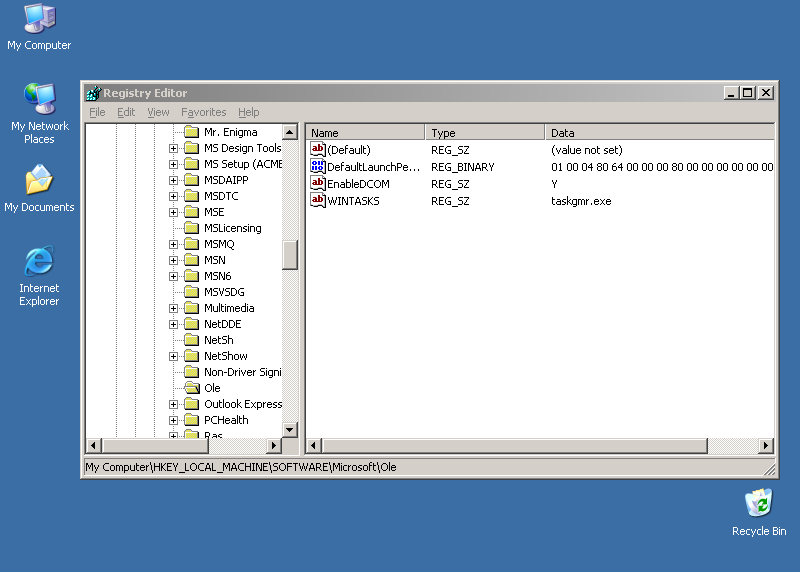Click the MSVSDG folder icon

[191, 292]
